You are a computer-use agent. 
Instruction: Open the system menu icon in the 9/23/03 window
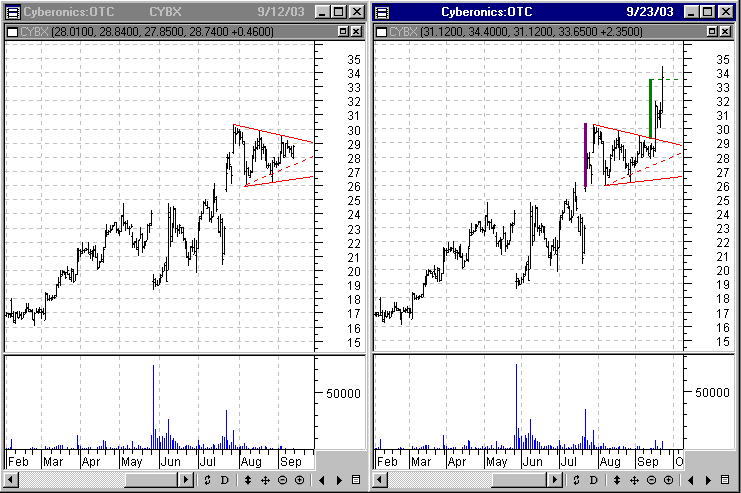(382, 12)
